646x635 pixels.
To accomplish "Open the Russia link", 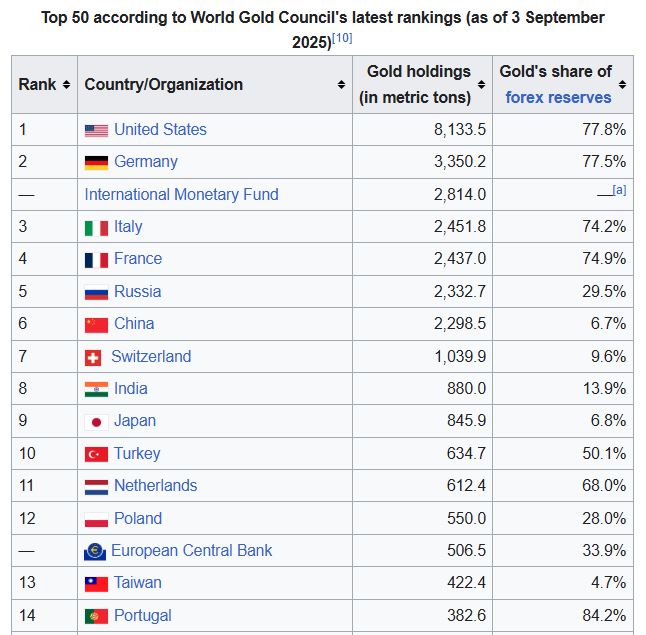I will pyautogui.click(x=138, y=291).
